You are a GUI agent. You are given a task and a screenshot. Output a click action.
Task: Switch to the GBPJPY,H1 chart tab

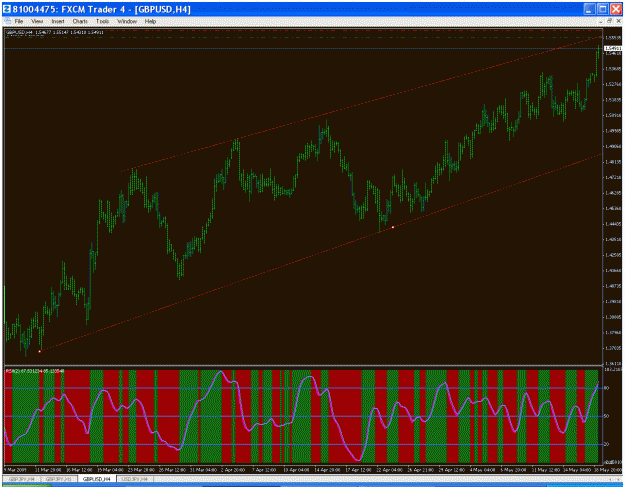[x=58, y=479]
